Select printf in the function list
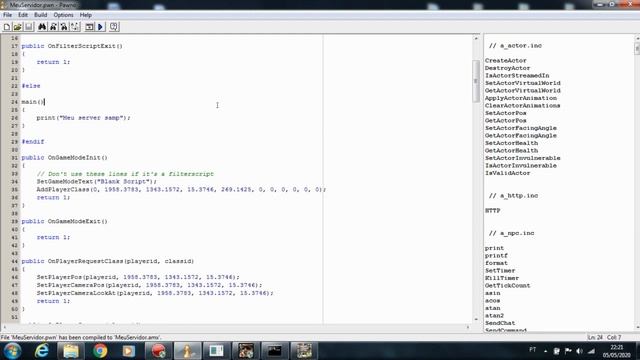 (496, 256)
